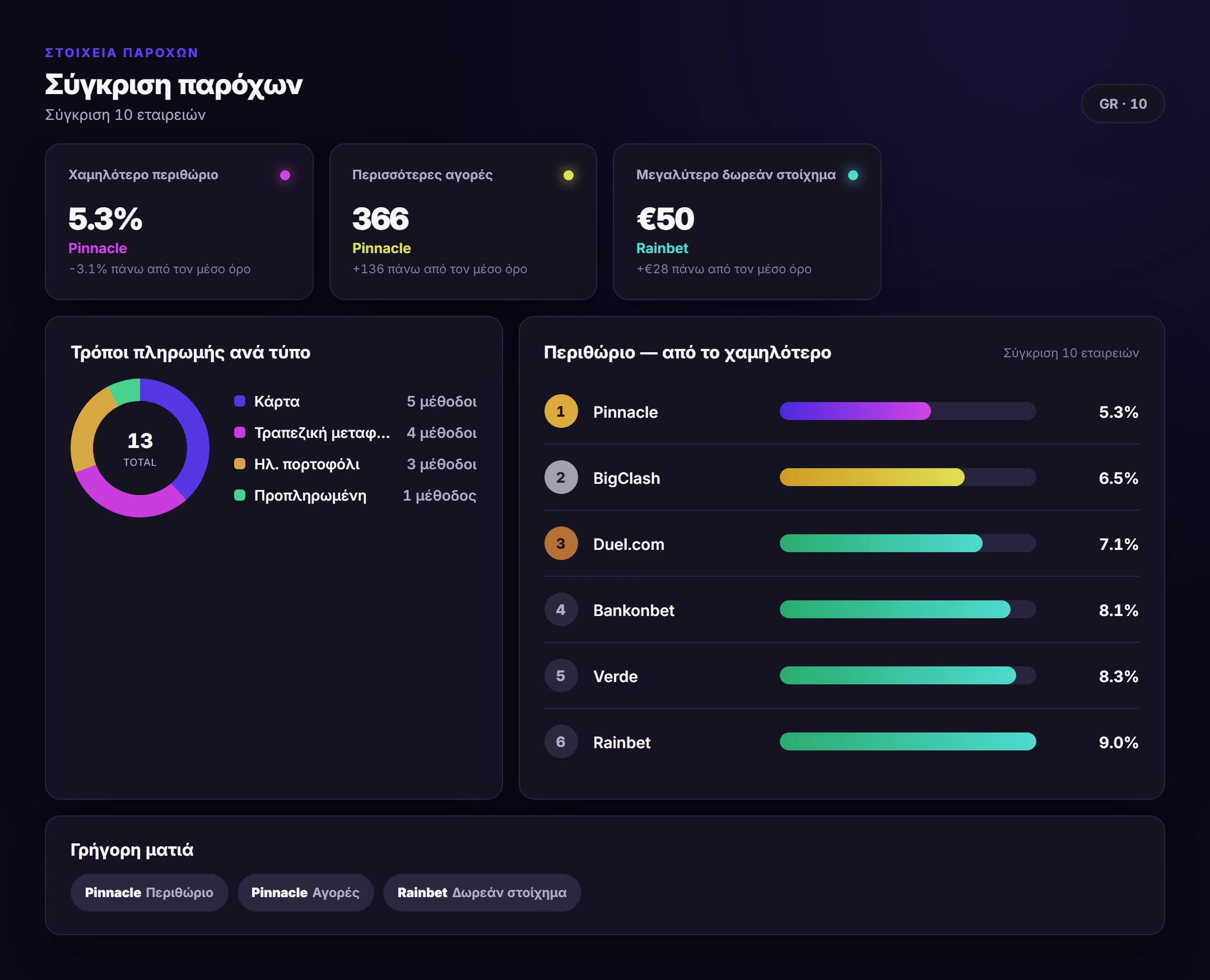
Task: Click the 7.1% value for Duel.com
Action: 1119,544
